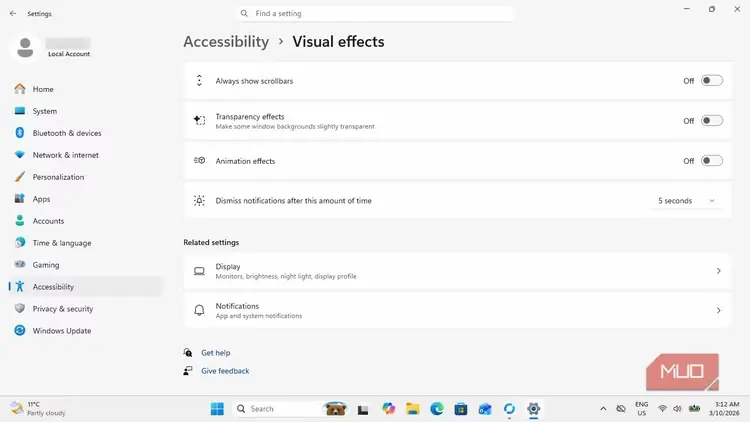Screen dimensions: 750x422
Task: Open Privacy & security settings
Action: 86,309
